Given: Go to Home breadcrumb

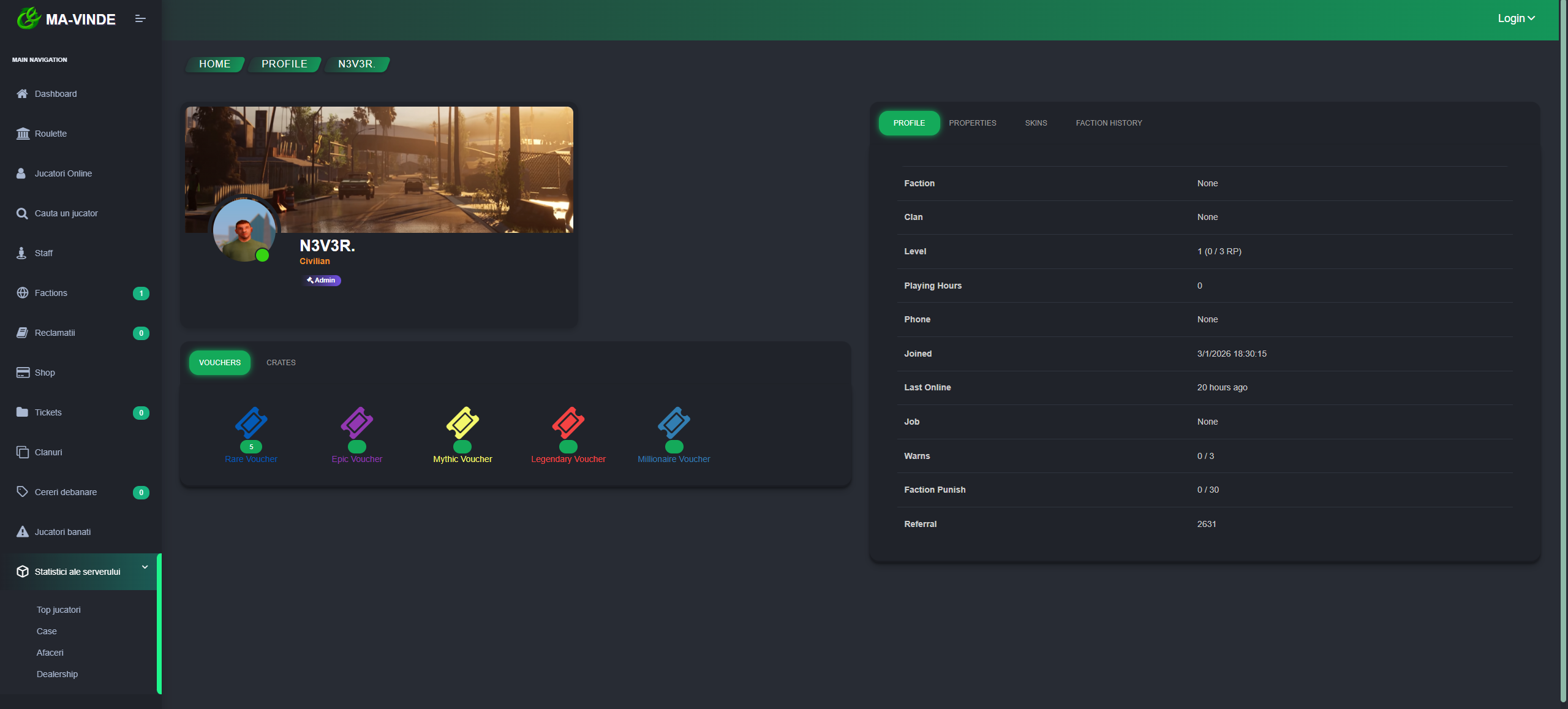Looking at the screenshot, I should click(x=214, y=64).
